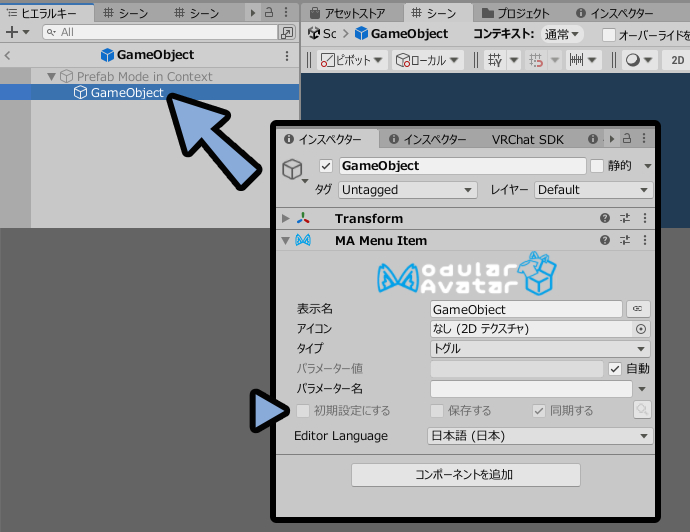Expand the Transform component
The image size is (690, 532).
pyautogui.click(x=286, y=218)
